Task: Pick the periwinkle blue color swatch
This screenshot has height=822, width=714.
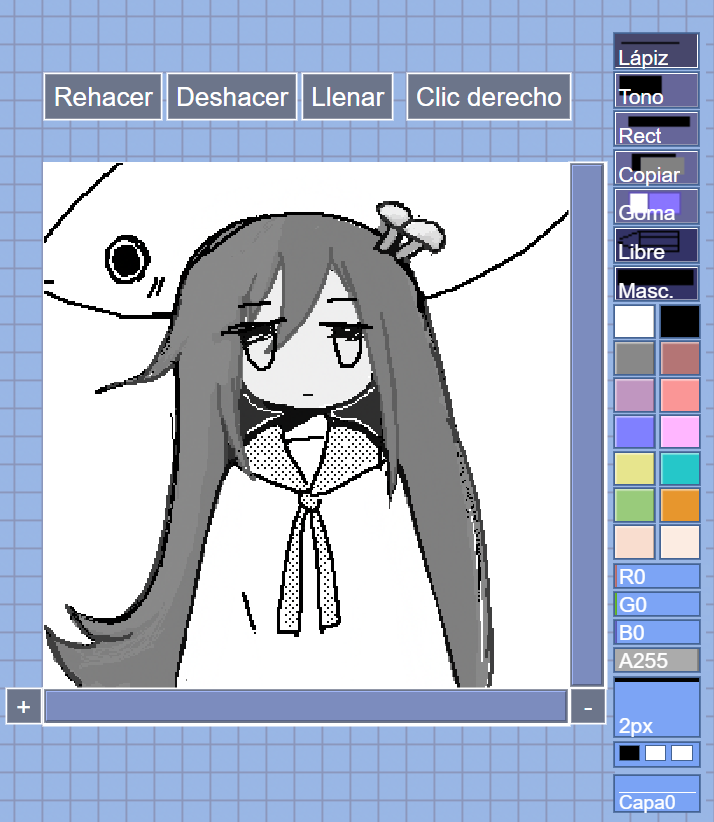Action: (634, 431)
